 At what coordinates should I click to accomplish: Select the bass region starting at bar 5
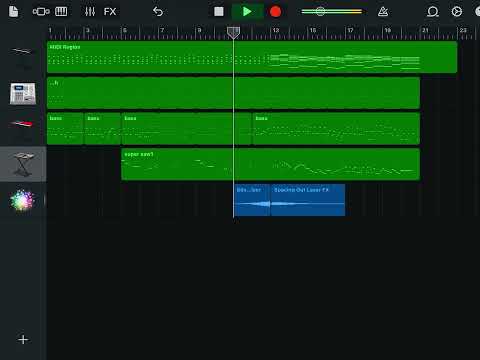pos(187,129)
